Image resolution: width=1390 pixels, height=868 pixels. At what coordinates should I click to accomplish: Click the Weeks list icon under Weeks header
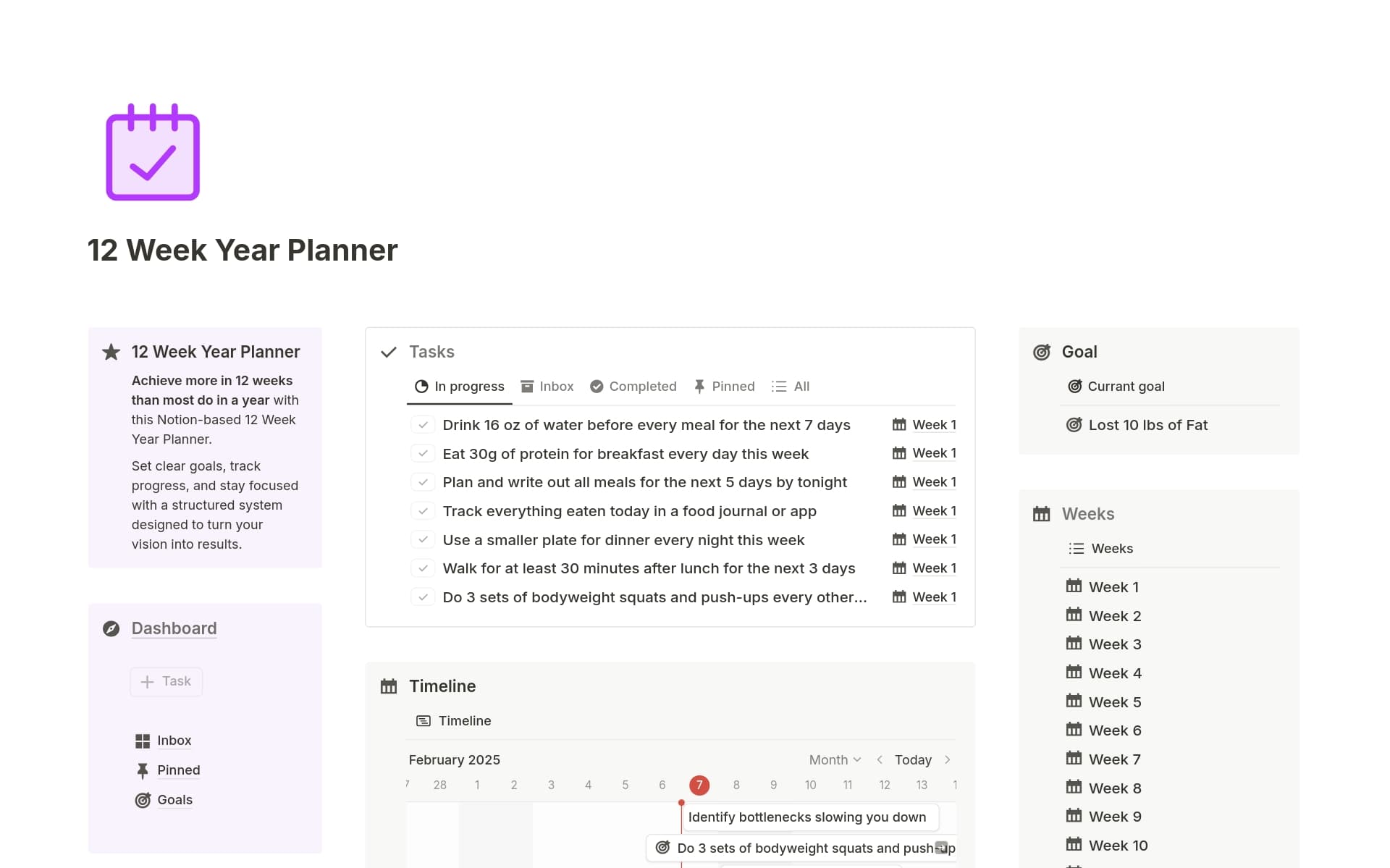1077,548
